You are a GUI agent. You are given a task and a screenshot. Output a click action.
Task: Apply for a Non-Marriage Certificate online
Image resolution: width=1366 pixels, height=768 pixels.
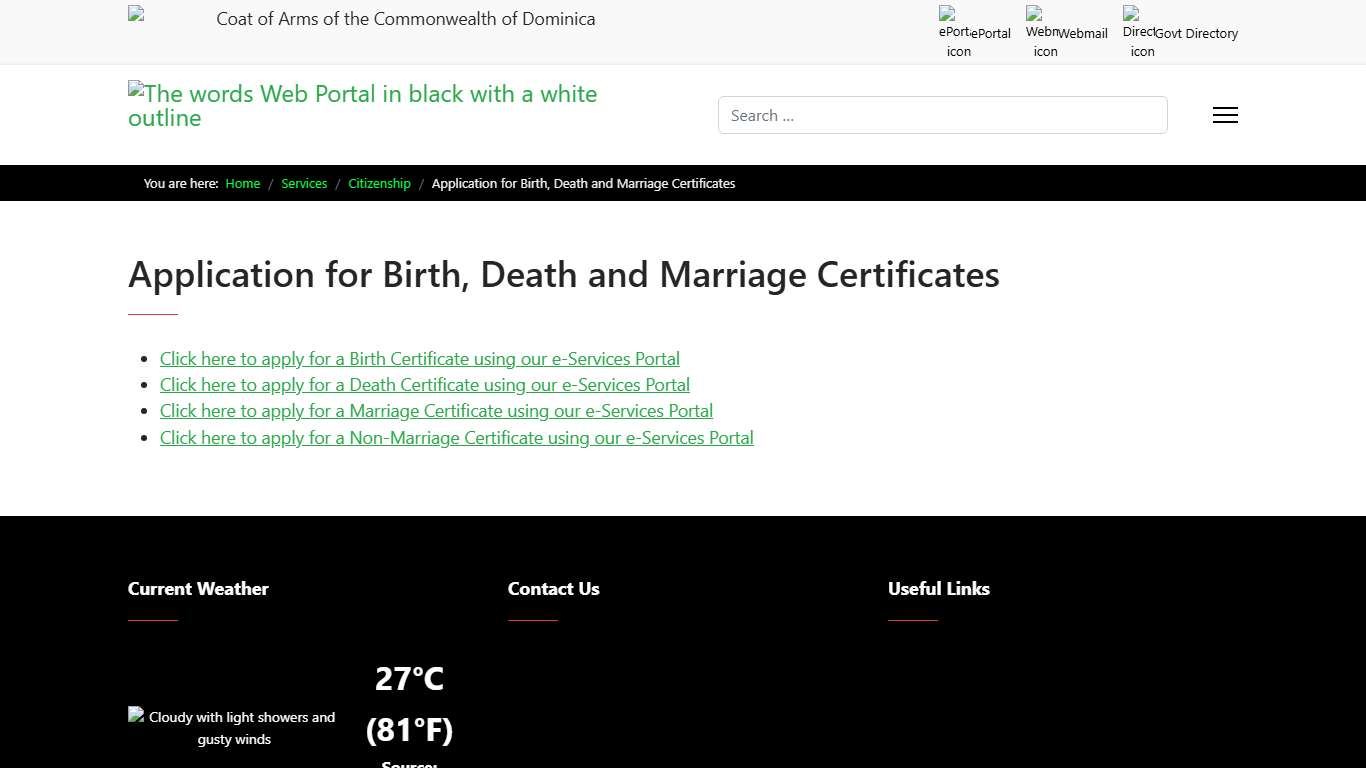[456, 437]
